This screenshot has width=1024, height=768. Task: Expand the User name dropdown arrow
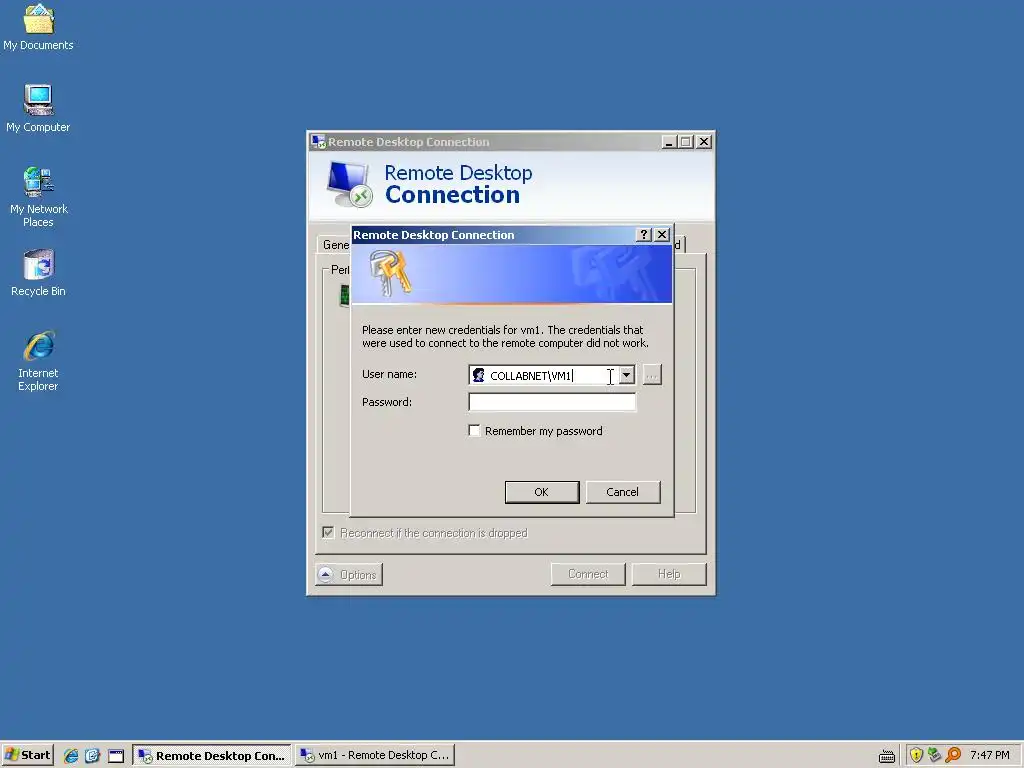coord(626,375)
